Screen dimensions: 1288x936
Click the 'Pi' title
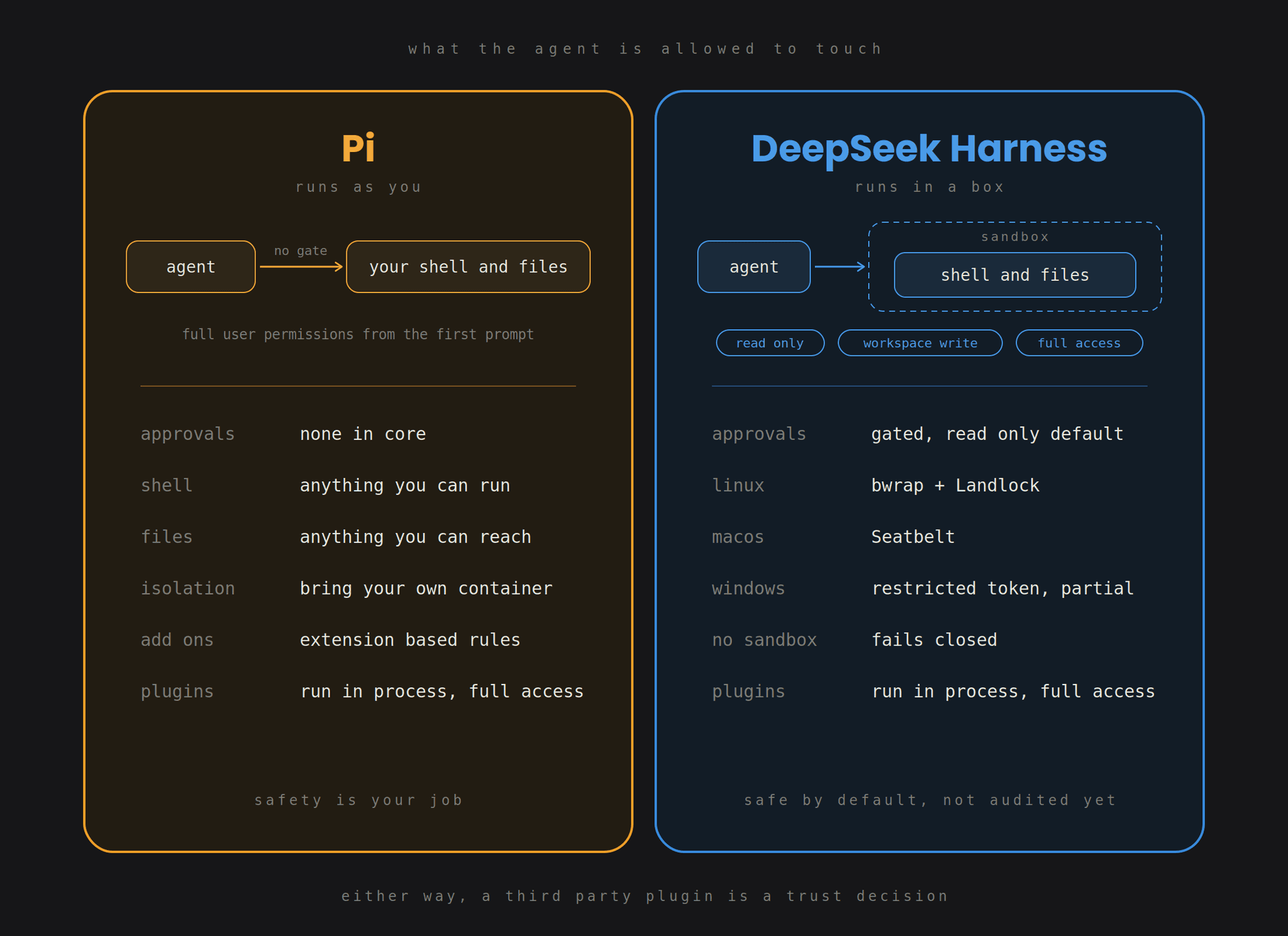358,148
